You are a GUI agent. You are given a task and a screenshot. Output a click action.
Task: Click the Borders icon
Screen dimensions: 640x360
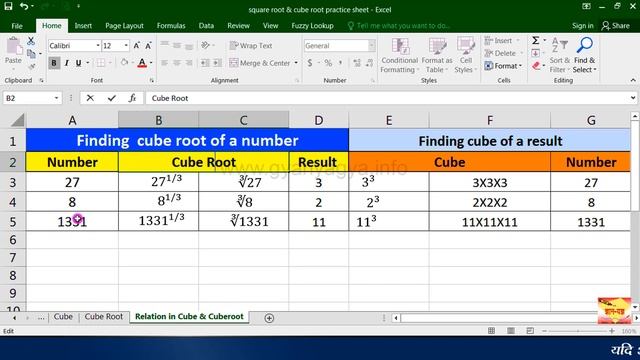click(x=100, y=63)
